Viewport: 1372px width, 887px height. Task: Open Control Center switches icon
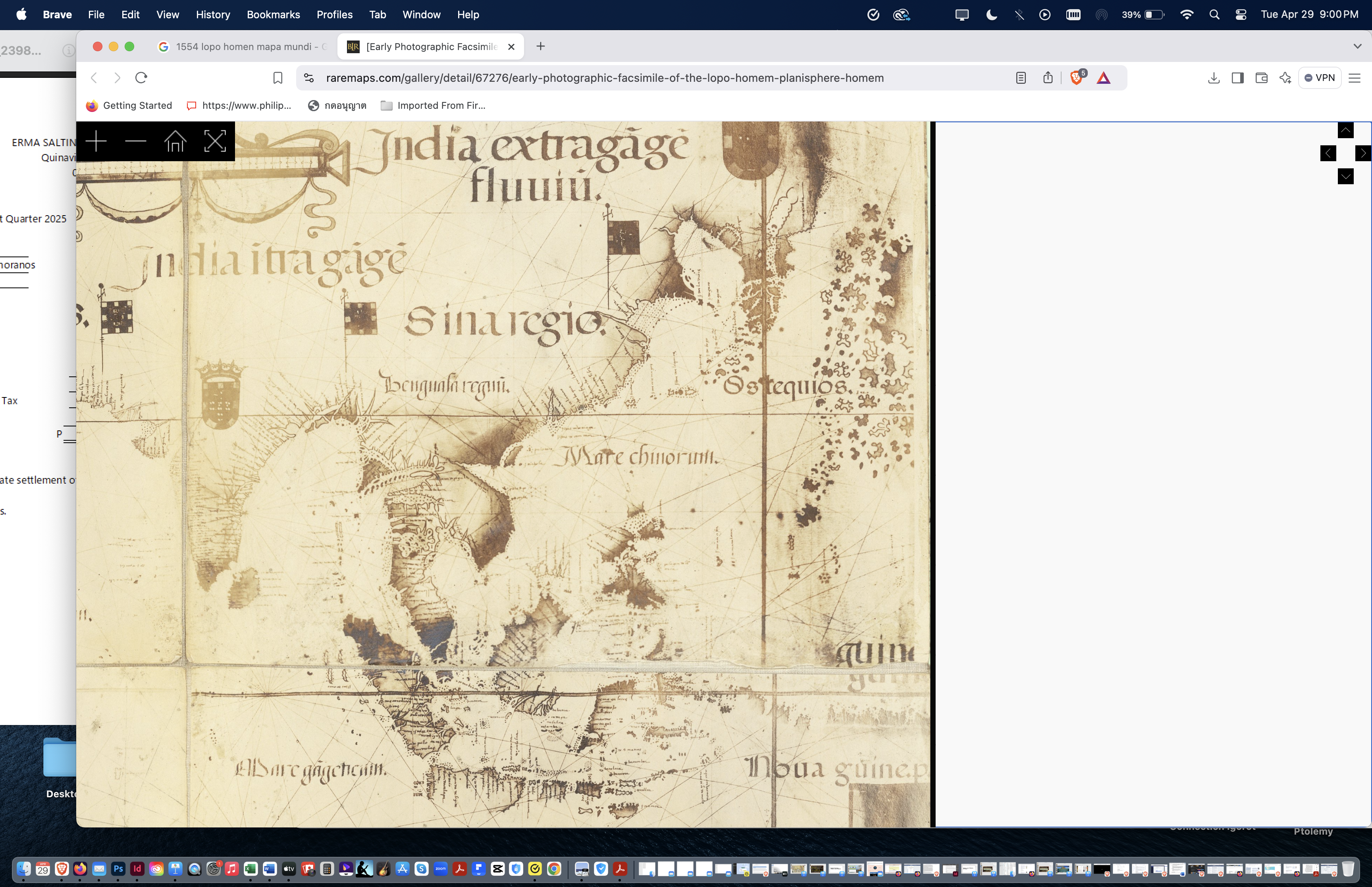pyautogui.click(x=1241, y=14)
